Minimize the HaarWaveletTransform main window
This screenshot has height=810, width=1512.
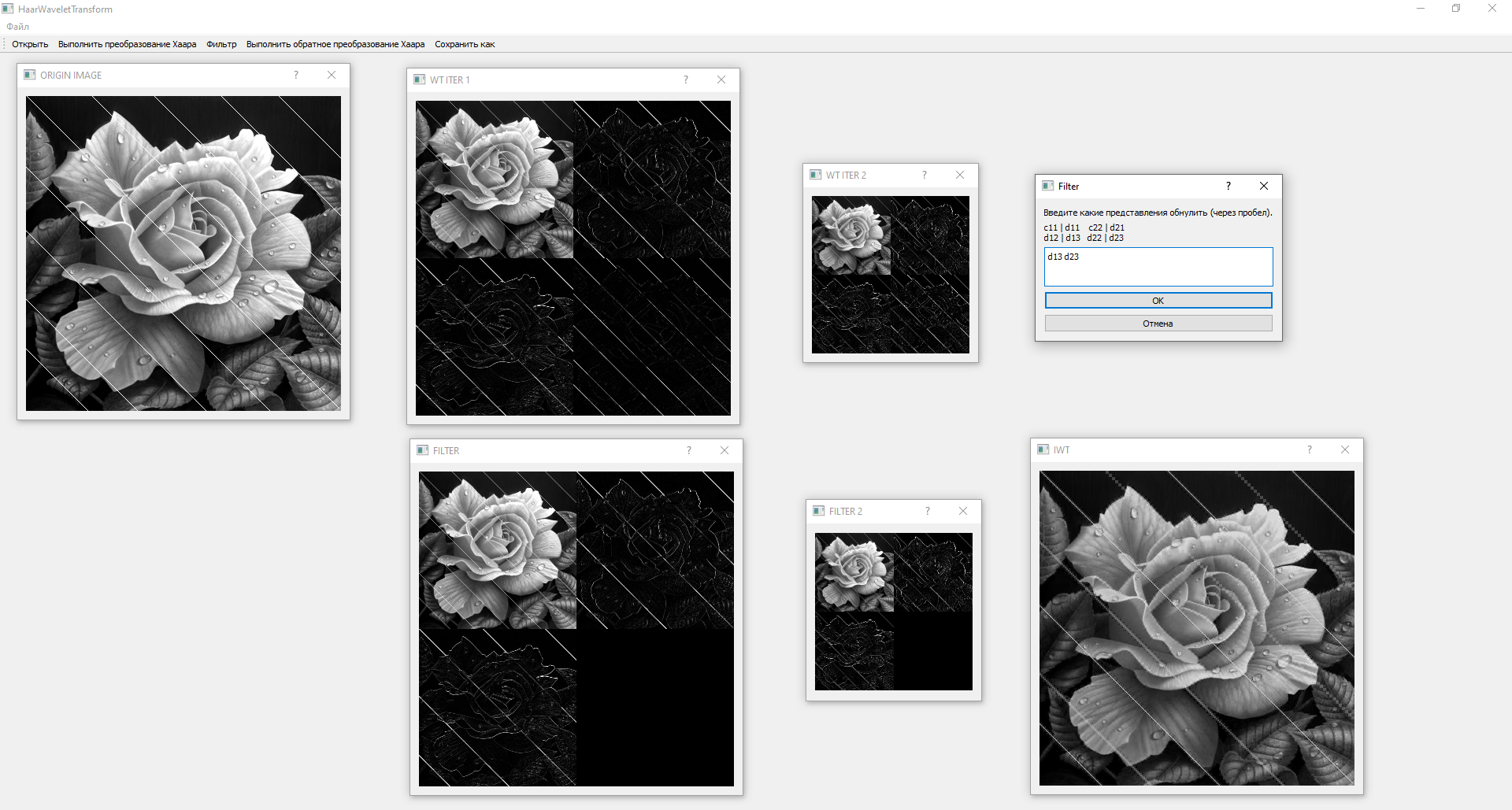point(1421,9)
